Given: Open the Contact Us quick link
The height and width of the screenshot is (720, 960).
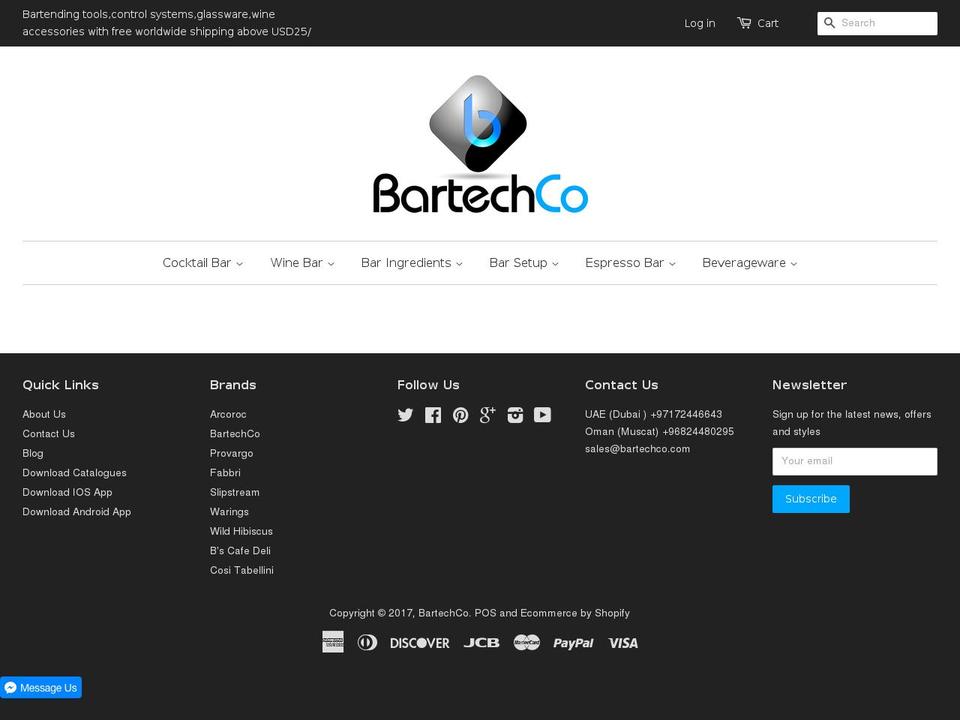Looking at the screenshot, I should coord(48,434).
